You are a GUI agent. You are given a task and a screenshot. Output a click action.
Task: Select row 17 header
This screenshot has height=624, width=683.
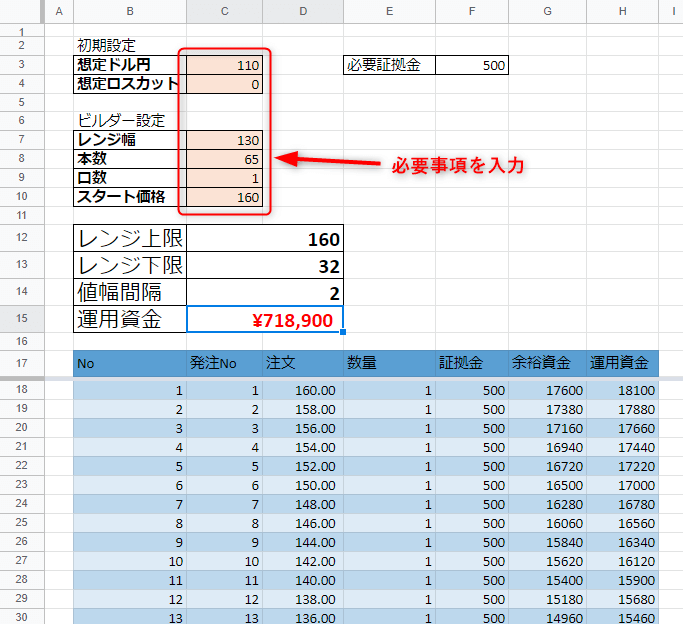point(22,363)
